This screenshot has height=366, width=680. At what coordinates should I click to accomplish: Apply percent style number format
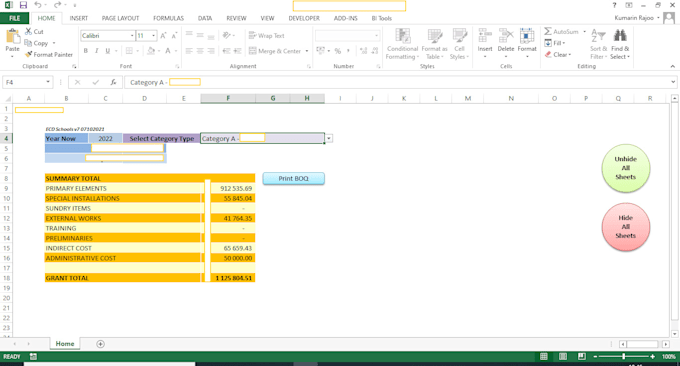(x=338, y=51)
